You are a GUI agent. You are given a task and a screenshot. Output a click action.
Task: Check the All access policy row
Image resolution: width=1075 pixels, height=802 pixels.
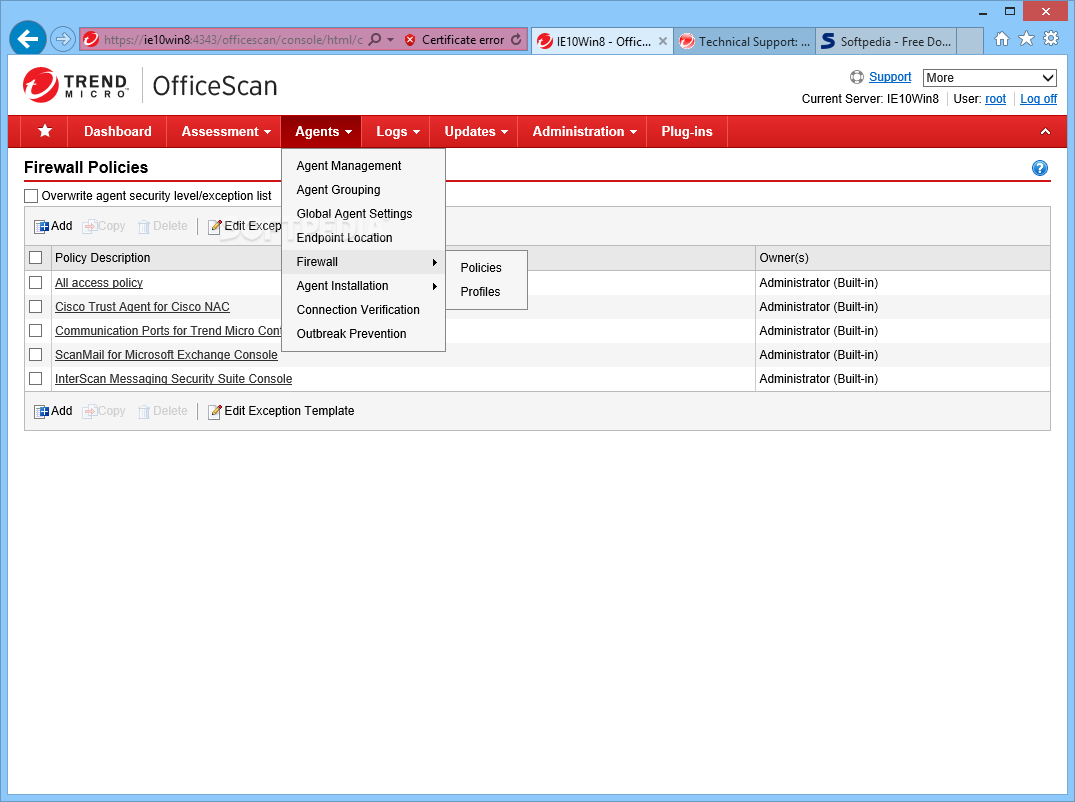coord(36,282)
